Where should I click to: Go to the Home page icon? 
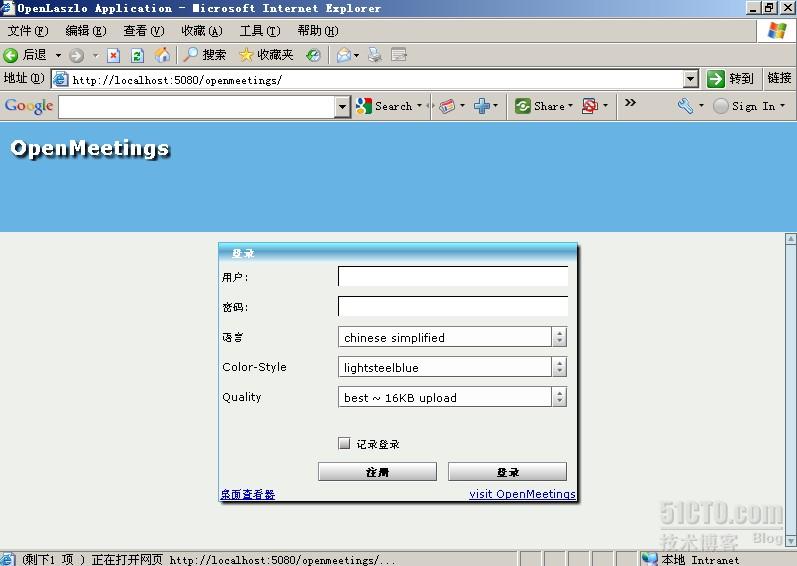pyautogui.click(x=162, y=54)
